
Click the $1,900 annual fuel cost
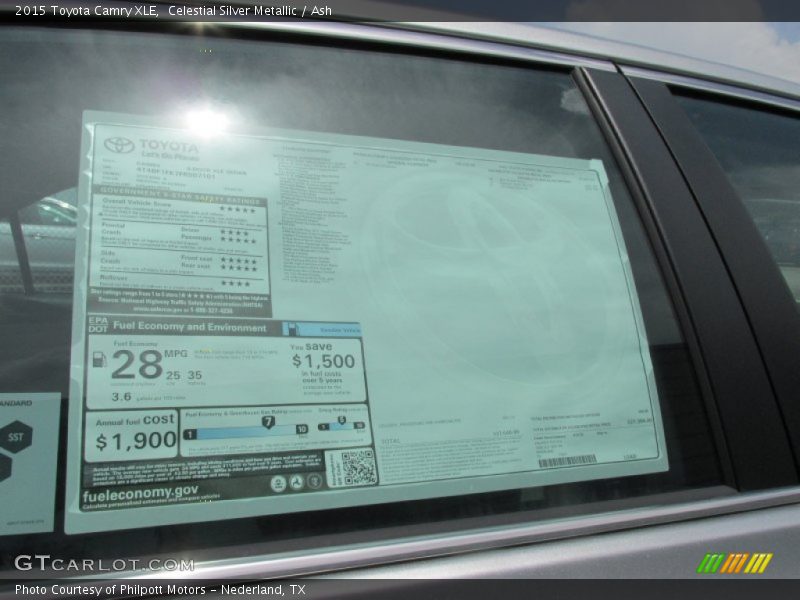pyautogui.click(x=136, y=441)
